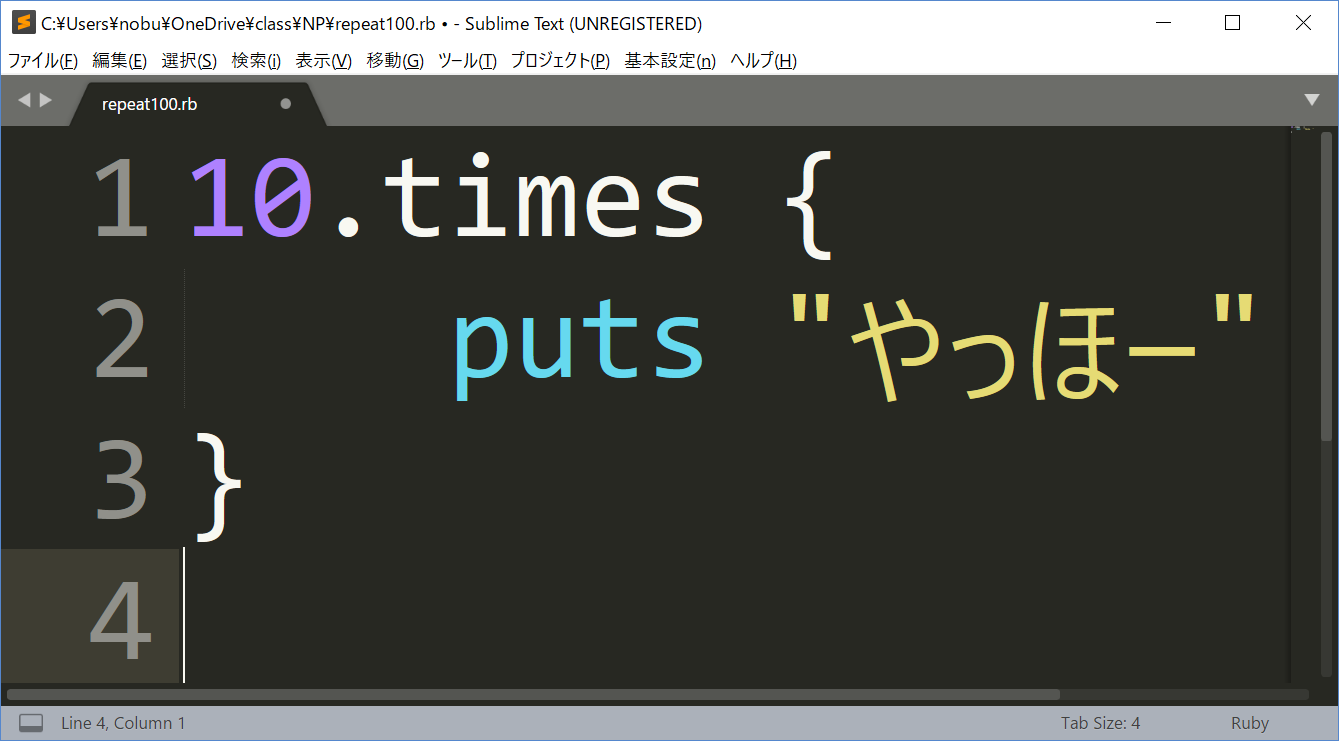Image resolution: width=1339 pixels, height=741 pixels.
Task: Open the tab list dropdown arrow
Action: (x=1312, y=100)
